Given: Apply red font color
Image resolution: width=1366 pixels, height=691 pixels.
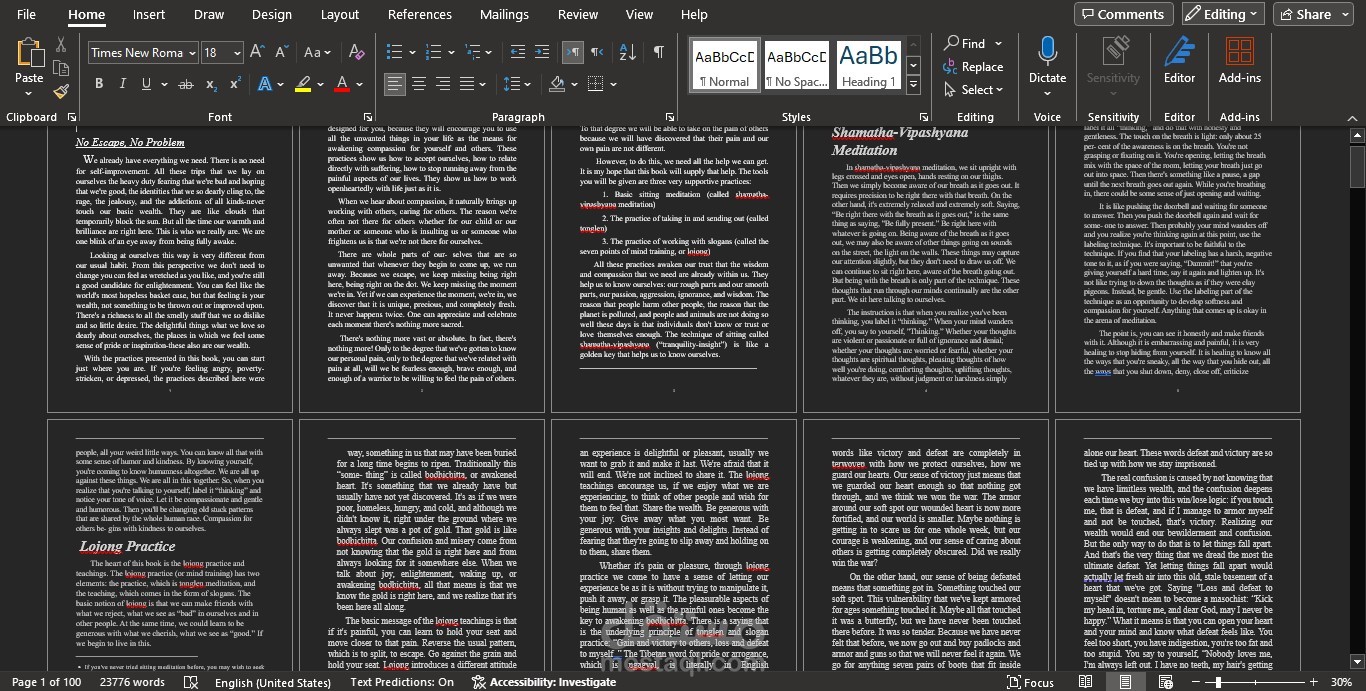Looking at the screenshot, I should [x=342, y=84].
